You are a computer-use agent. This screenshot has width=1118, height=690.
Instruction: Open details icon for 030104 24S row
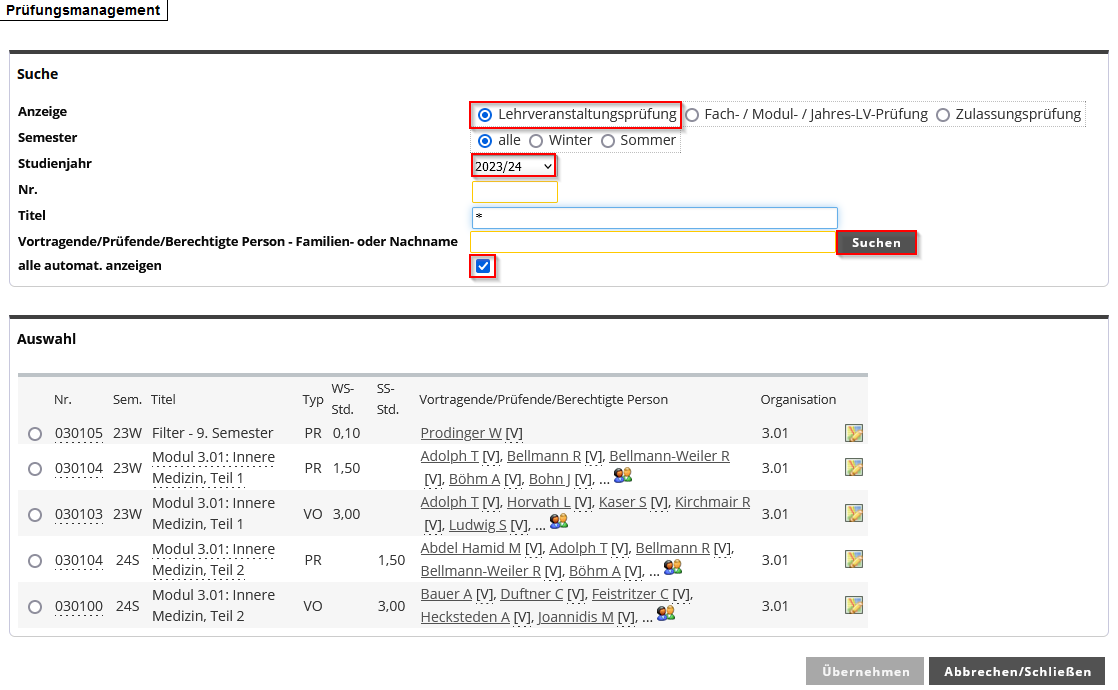coord(853,560)
